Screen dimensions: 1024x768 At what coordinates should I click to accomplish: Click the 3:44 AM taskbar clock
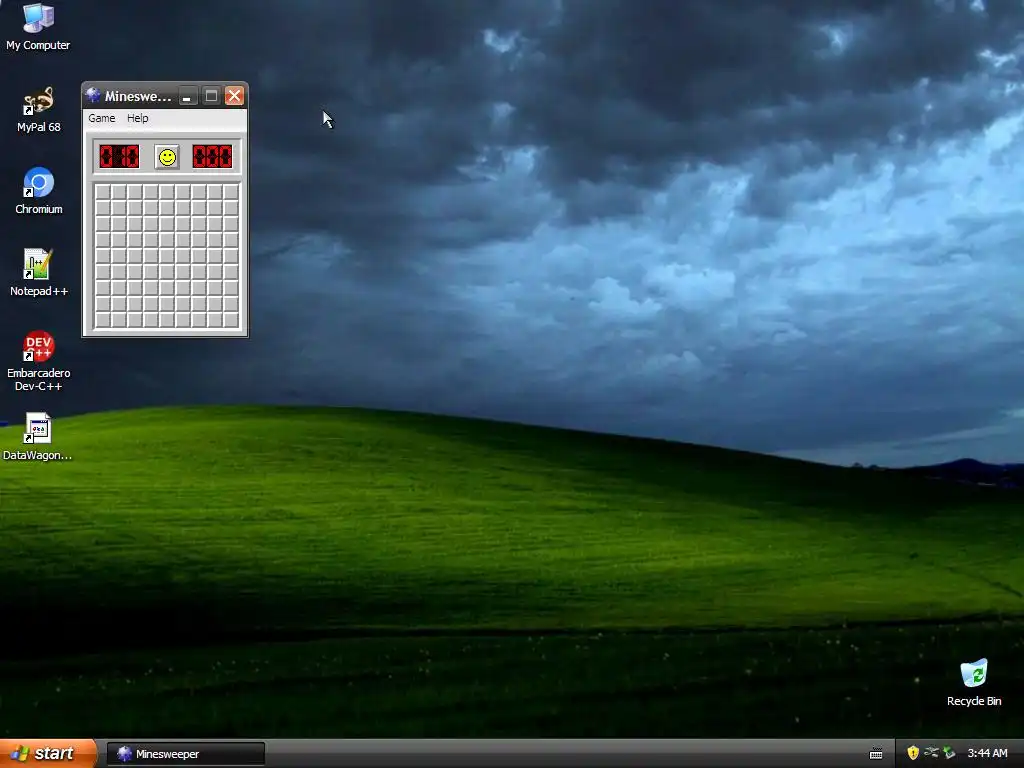tap(987, 754)
